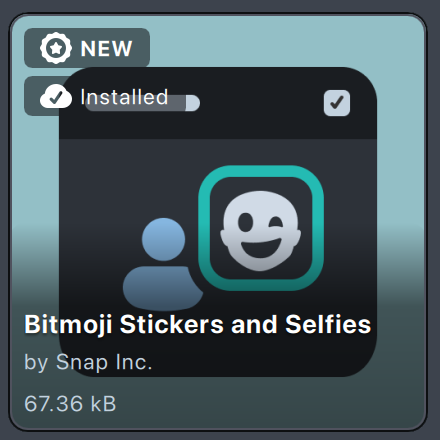The width and height of the screenshot is (440, 440).
Task: Click the dark header strip of thumbnail
Action: [218, 103]
